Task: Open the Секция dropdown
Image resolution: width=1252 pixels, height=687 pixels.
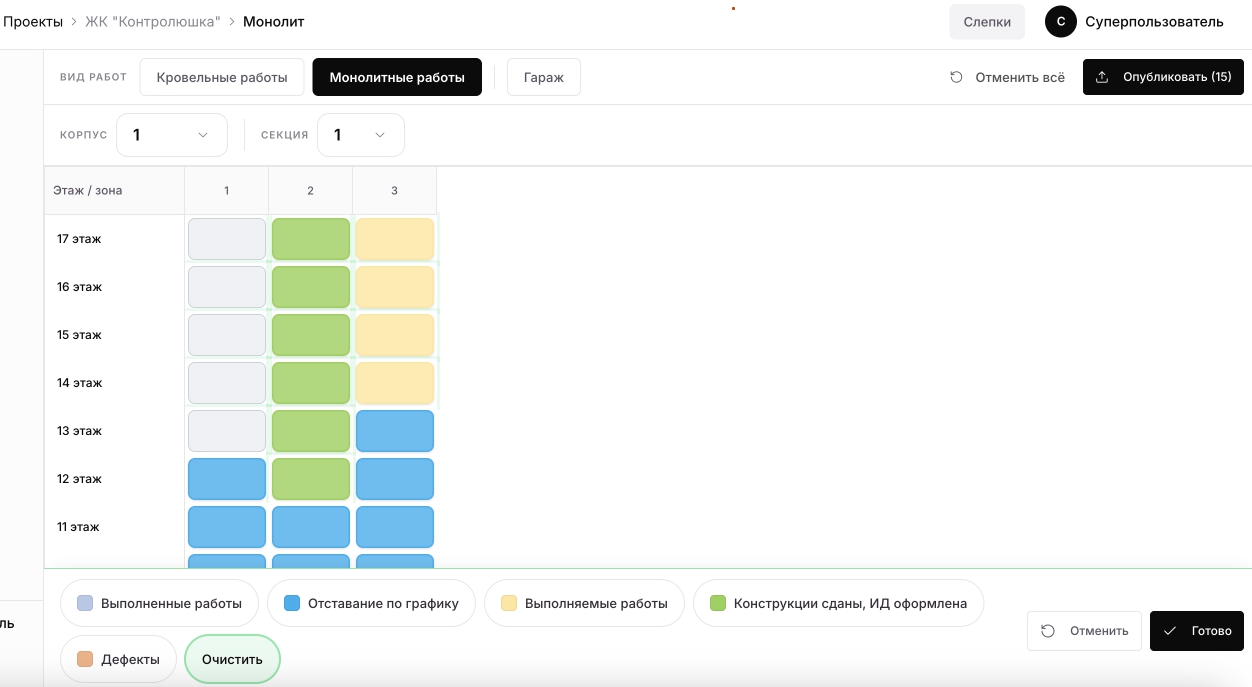Action: tap(361, 135)
